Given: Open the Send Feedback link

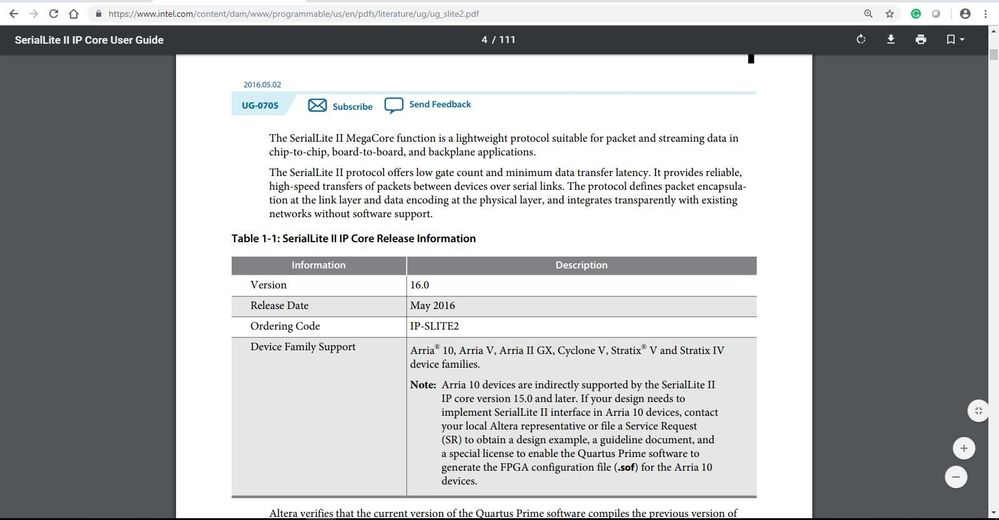Looking at the screenshot, I should point(440,104).
